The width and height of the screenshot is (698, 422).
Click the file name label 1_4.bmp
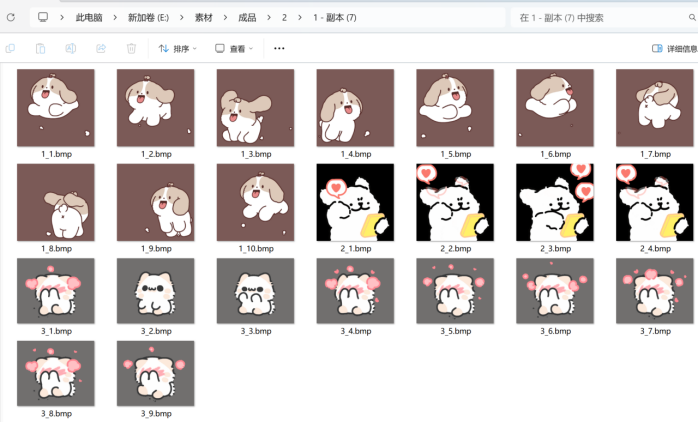point(356,154)
